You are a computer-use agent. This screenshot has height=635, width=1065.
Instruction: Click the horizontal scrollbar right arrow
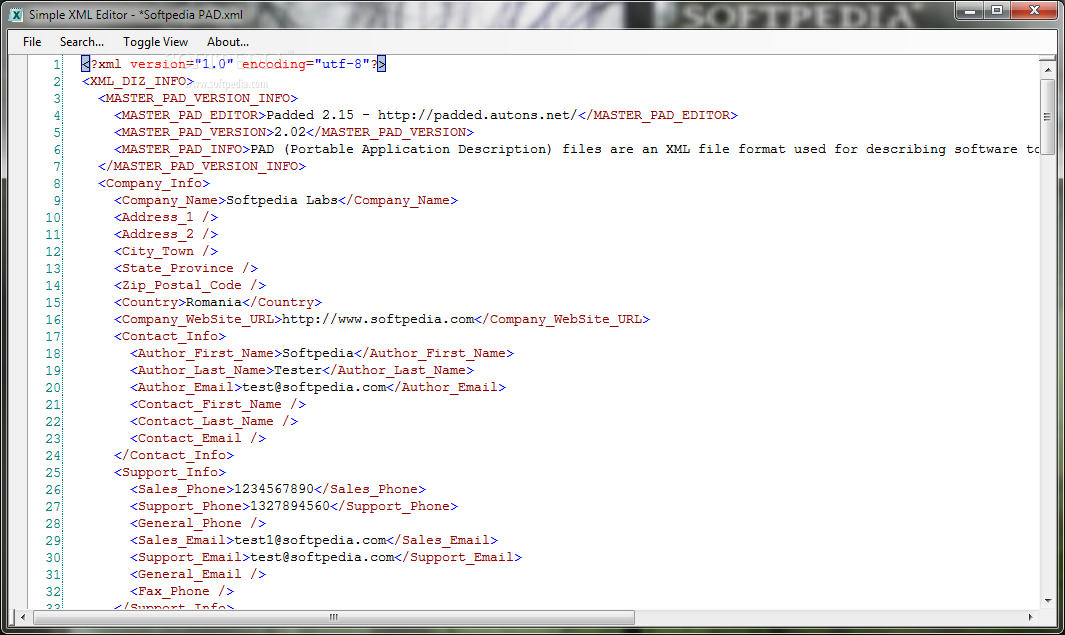tap(1030, 617)
